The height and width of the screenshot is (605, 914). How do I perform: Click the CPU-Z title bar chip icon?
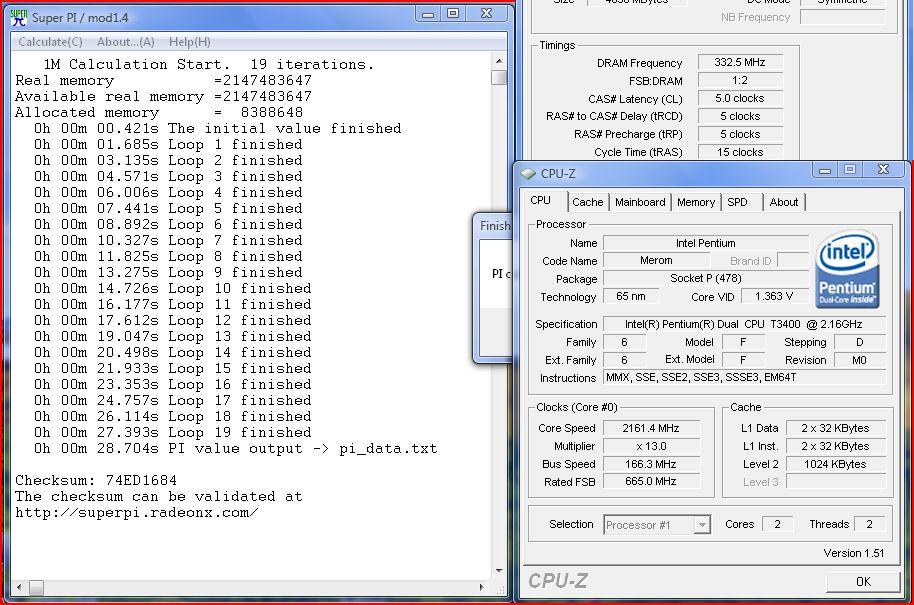click(529, 174)
